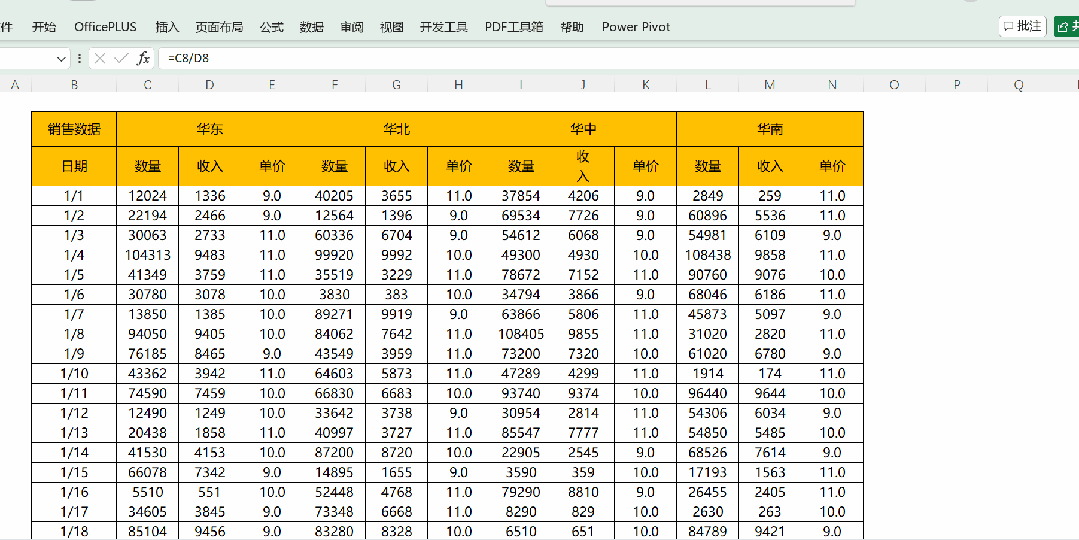Open the 插入 ribbon tab
Viewport: 1079px width, 540px height.
point(167,27)
